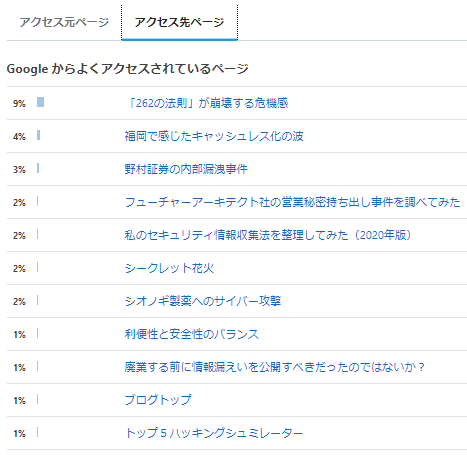Open the link 福岡で感じたキャッシュレス化の波

coord(214,136)
